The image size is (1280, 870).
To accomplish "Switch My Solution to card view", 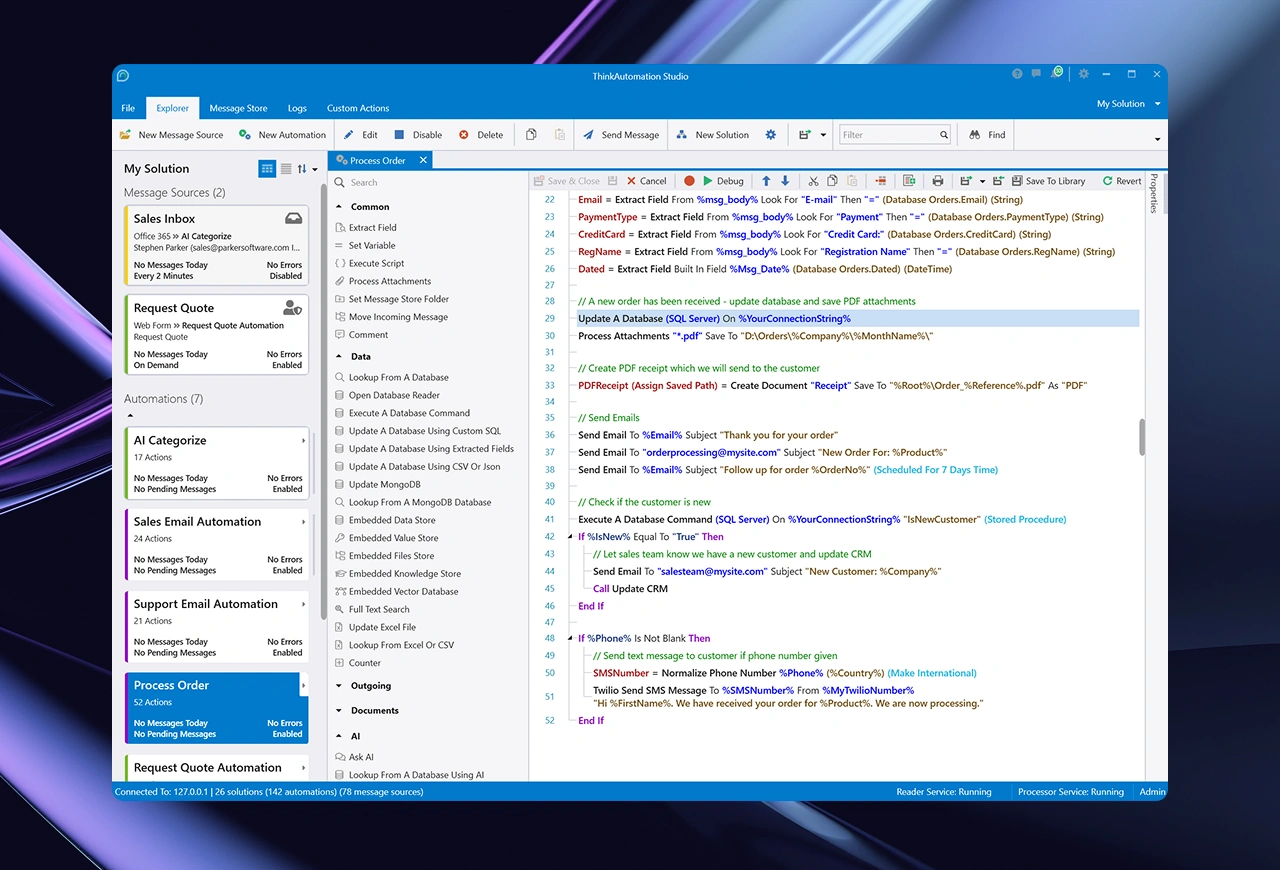I will [x=267, y=169].
